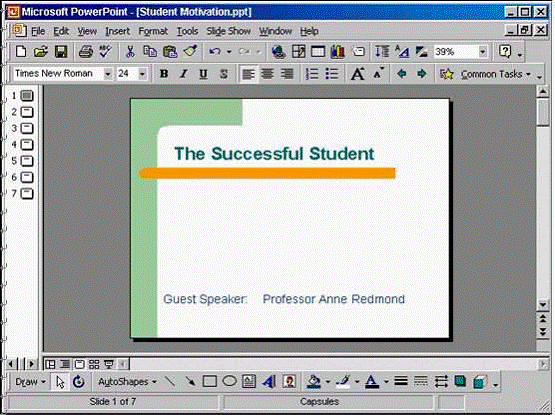Open the Format menu
This screenshot has width=555, height=415.
click(153, 31)
